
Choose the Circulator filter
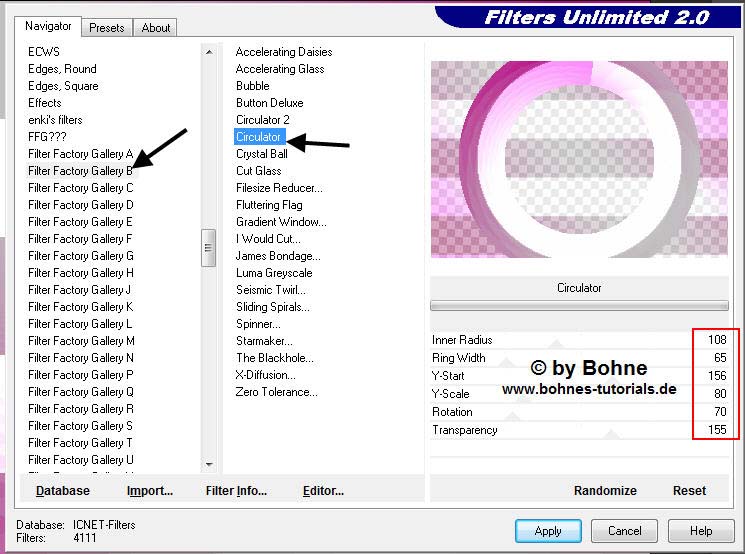tap(259, 137)
